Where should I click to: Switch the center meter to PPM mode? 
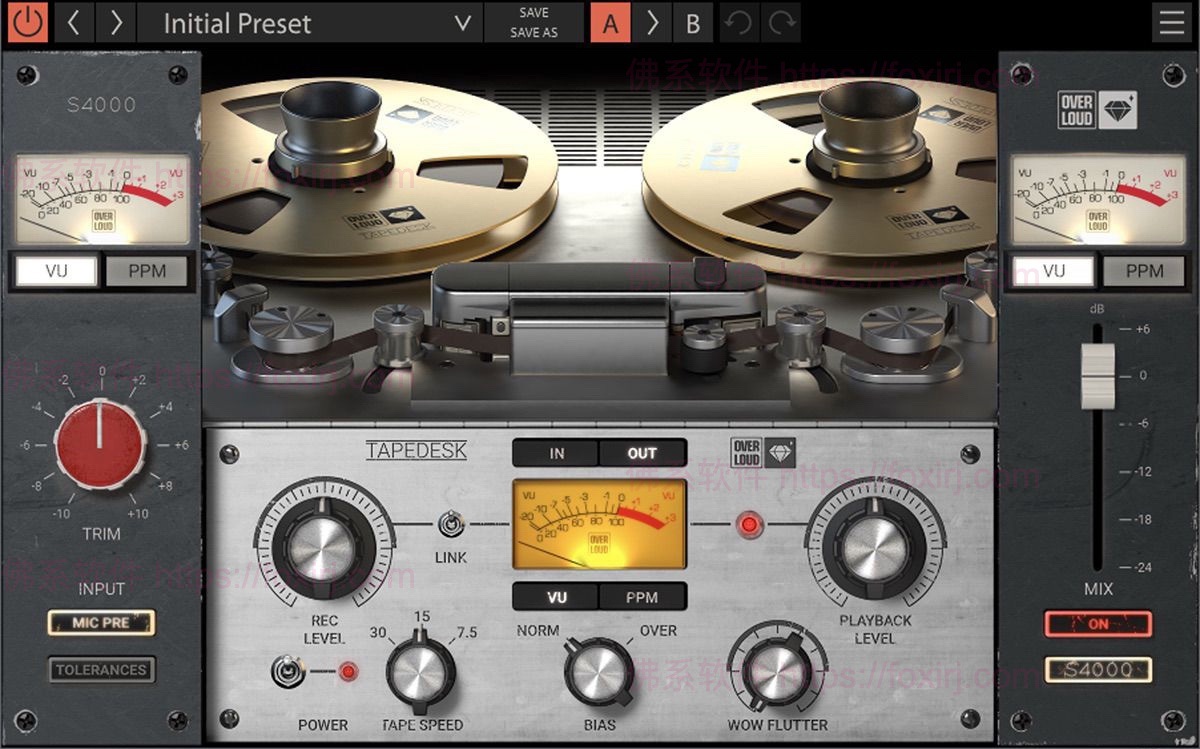pos(640,597)
